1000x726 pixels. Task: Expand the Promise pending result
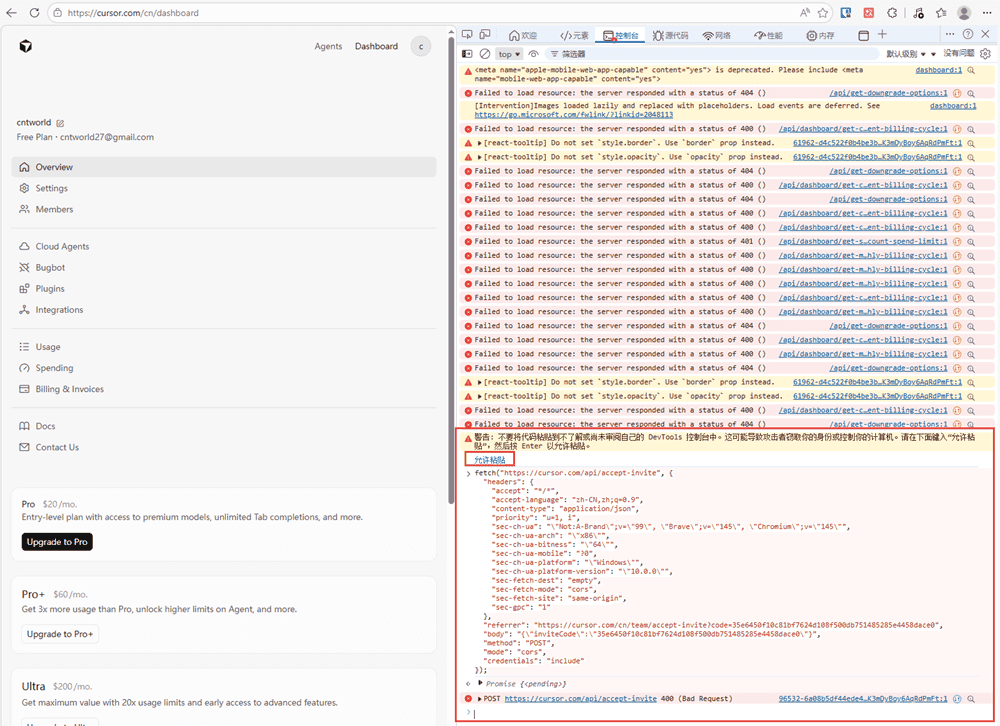coord(480,683)
